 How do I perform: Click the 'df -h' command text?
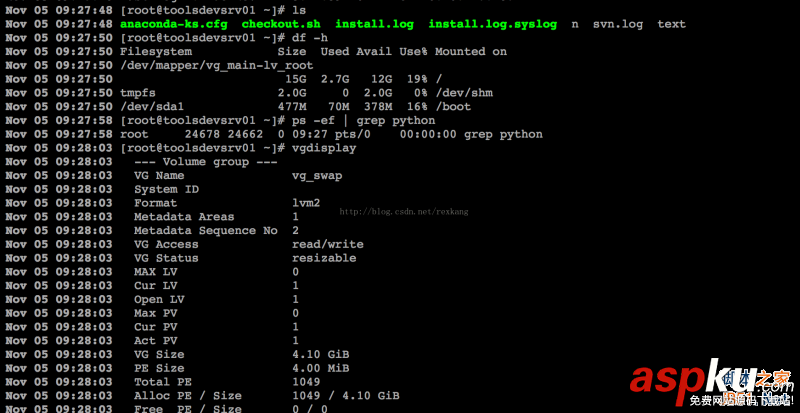tap(310, 38)
